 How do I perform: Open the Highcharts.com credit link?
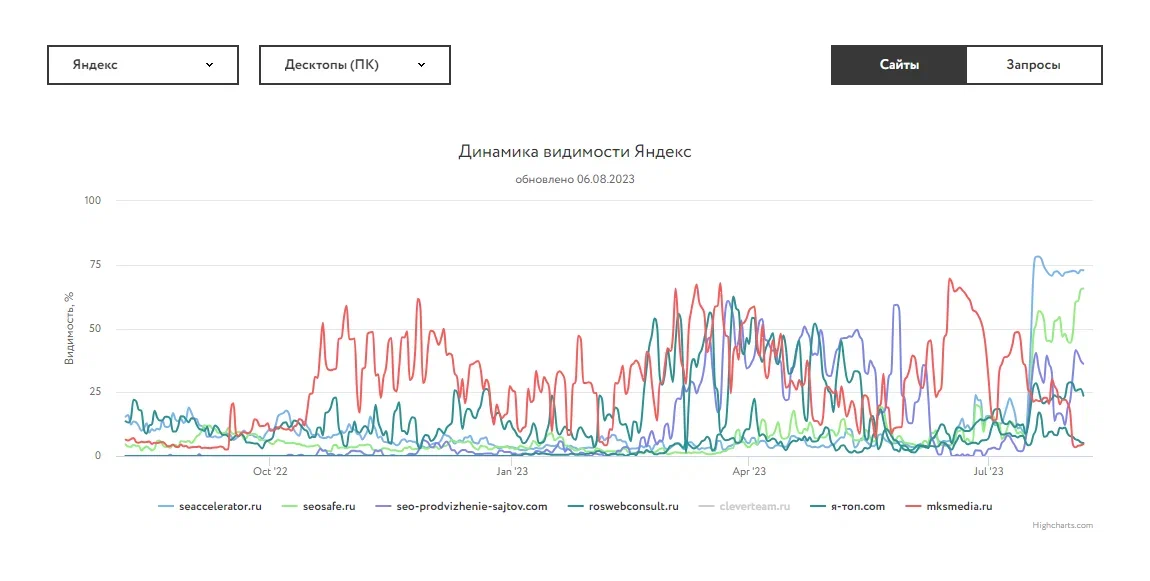[1062, 525]
